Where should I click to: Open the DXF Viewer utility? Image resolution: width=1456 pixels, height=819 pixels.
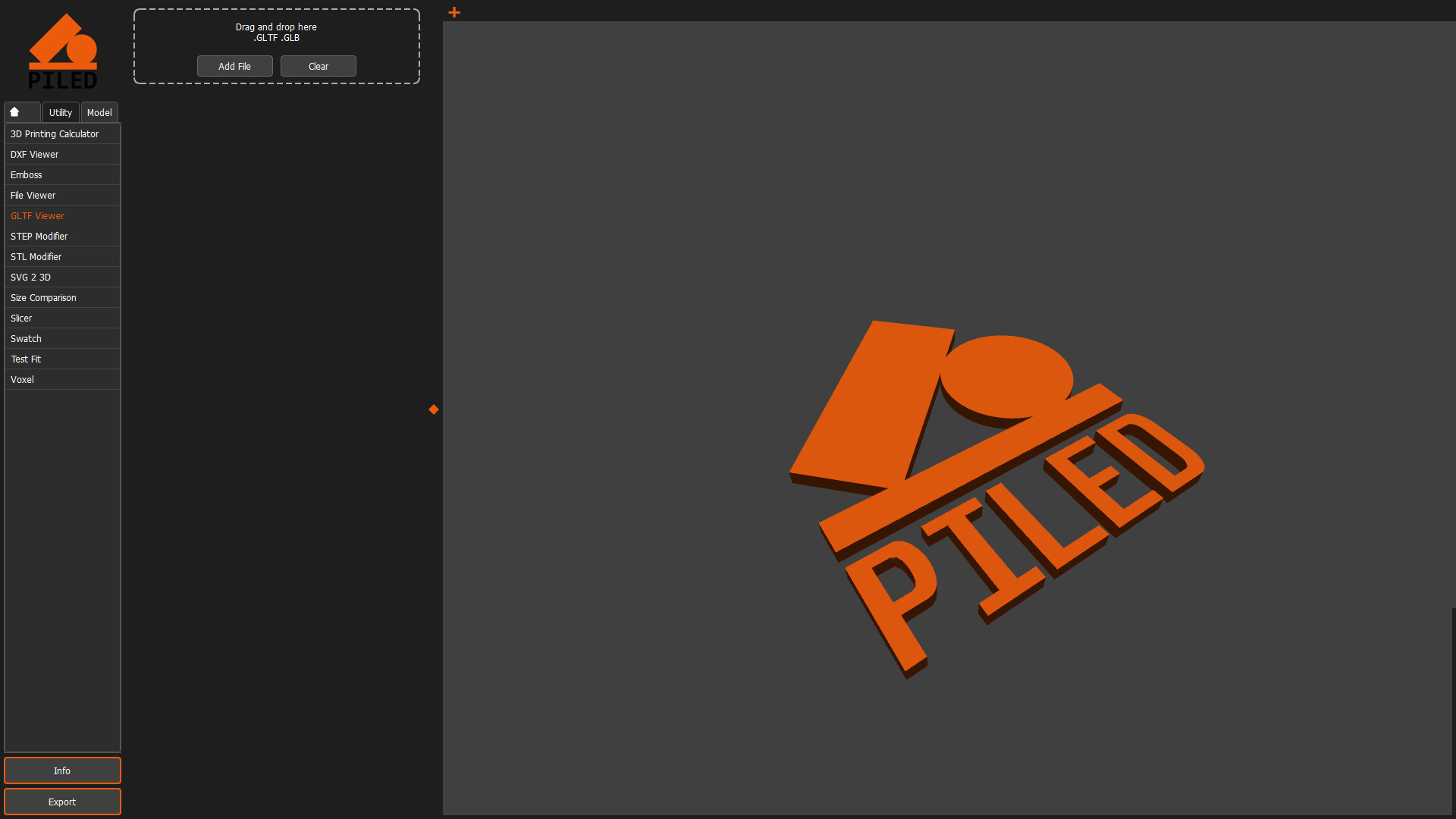pos(34,154)
